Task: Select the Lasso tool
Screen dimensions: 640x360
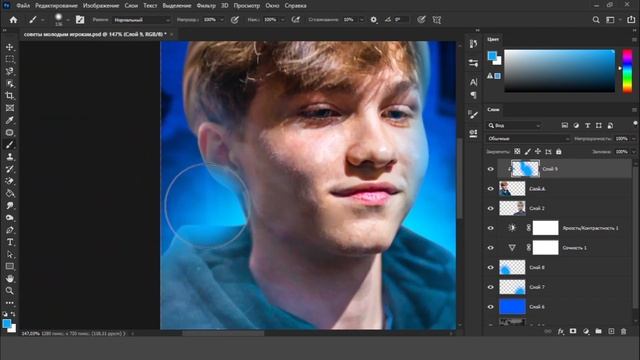Action: tap(9, 71)
